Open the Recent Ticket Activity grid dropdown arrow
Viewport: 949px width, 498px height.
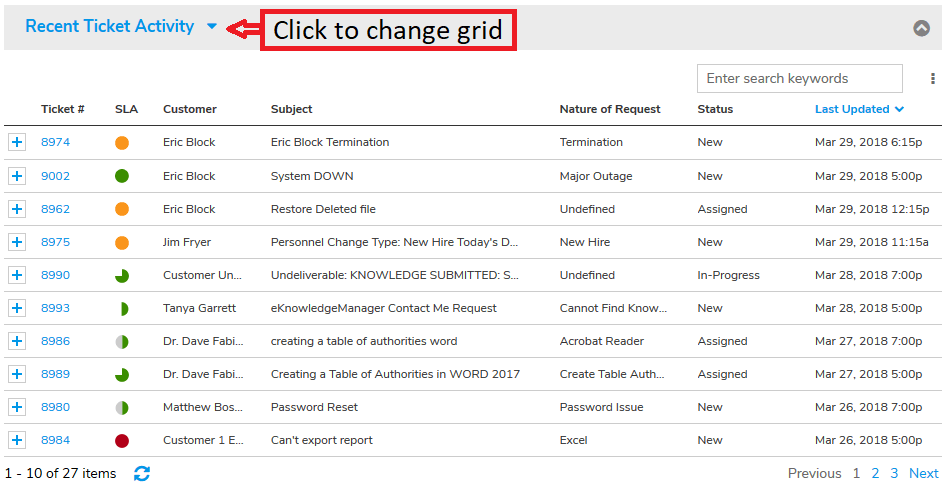coord(211,26)
